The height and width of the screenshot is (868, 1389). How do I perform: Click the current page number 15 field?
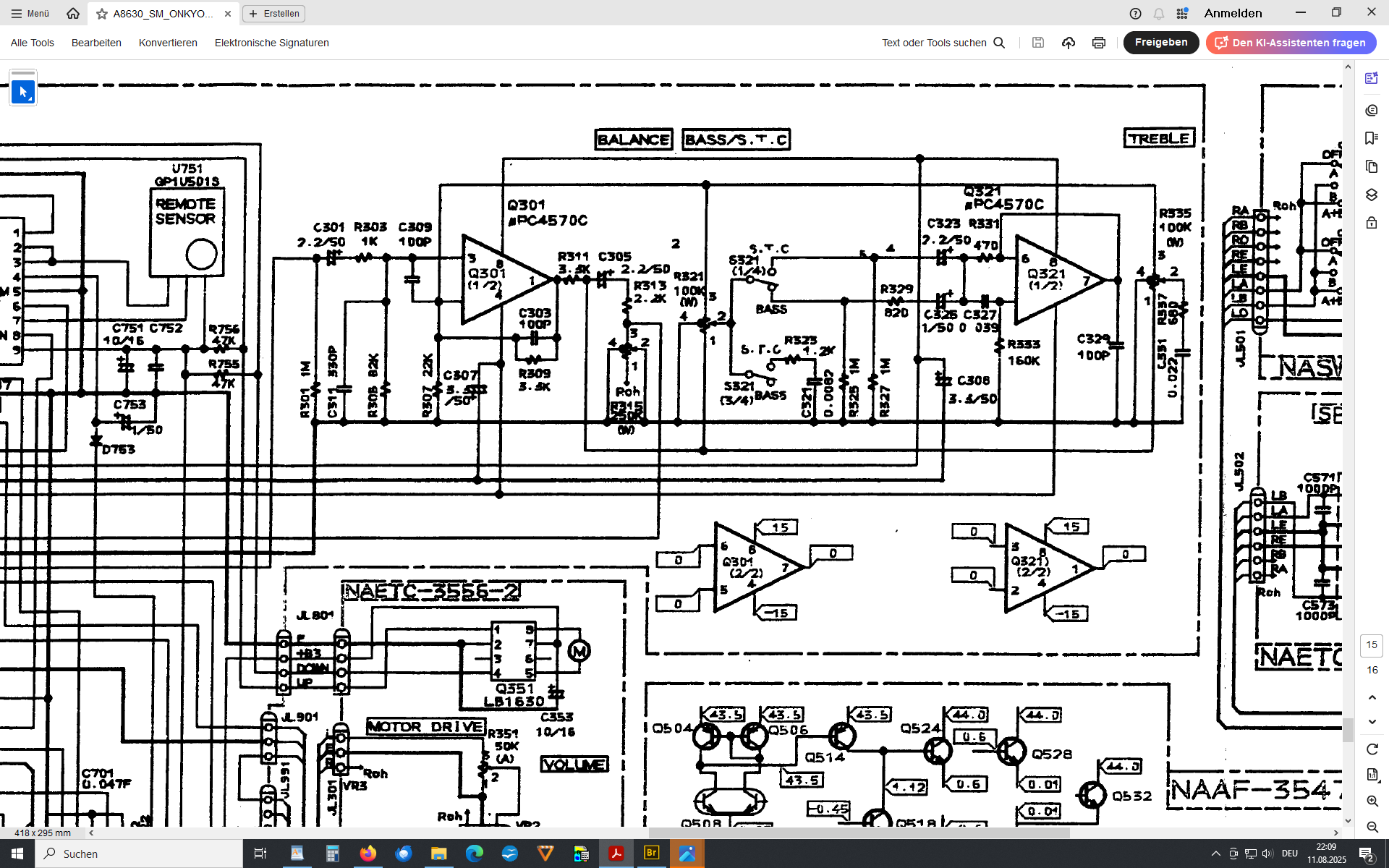tap(1372, 644)
